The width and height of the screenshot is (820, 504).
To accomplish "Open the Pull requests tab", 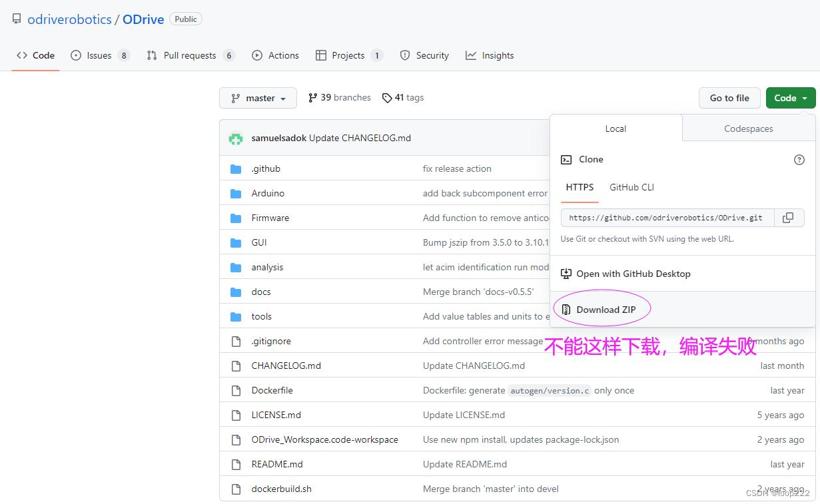I will click(x=190, y=55).
